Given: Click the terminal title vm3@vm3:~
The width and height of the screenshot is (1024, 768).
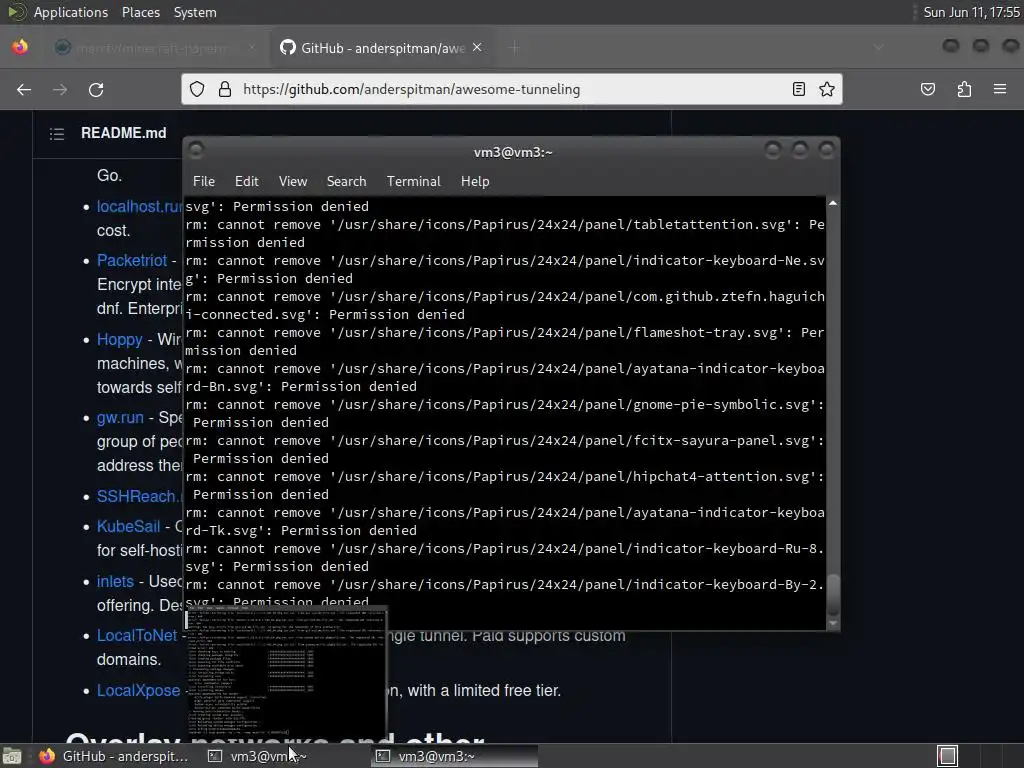Looking at the screenshot, I should coord(513,152).
